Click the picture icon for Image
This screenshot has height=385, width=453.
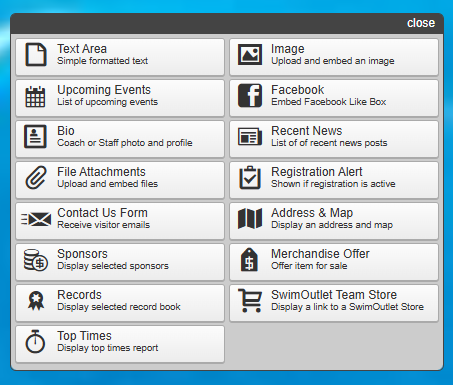(250, 55)
